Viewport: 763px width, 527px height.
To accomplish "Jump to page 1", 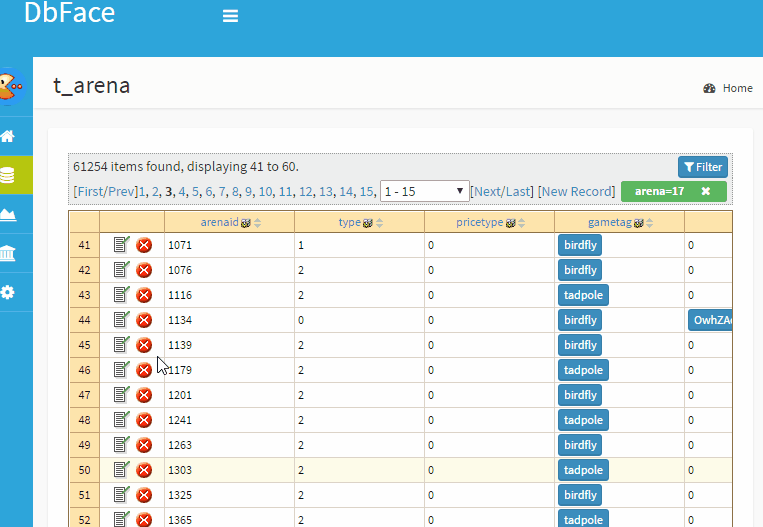I will click(142, 192).
